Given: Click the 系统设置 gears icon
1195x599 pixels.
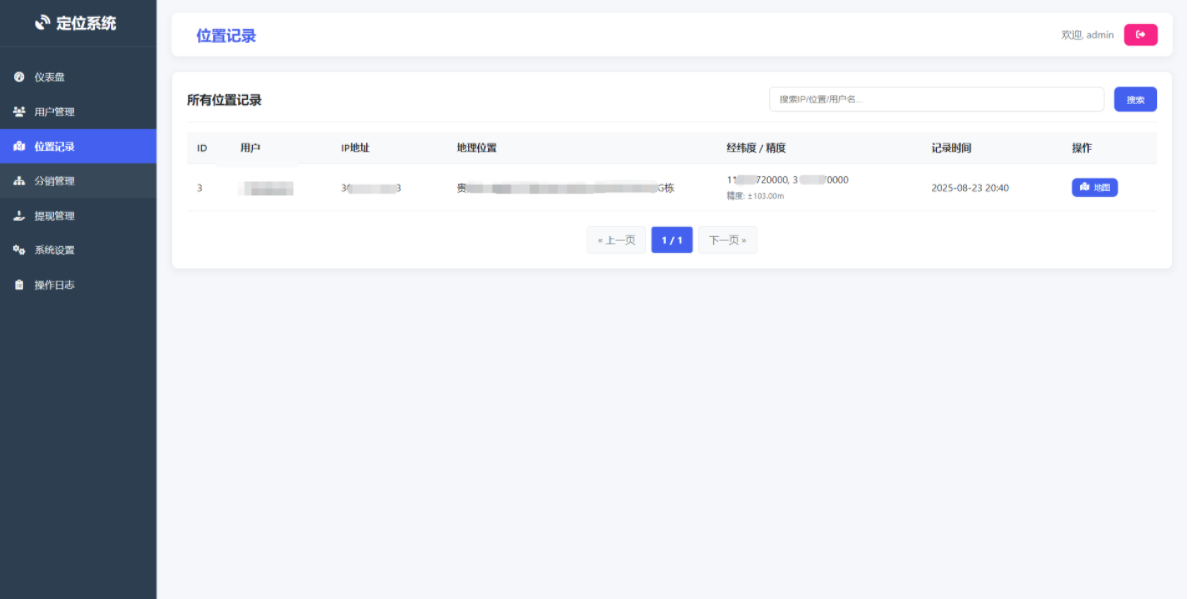Looking at the screenshot, I should (x=19, y=250).
